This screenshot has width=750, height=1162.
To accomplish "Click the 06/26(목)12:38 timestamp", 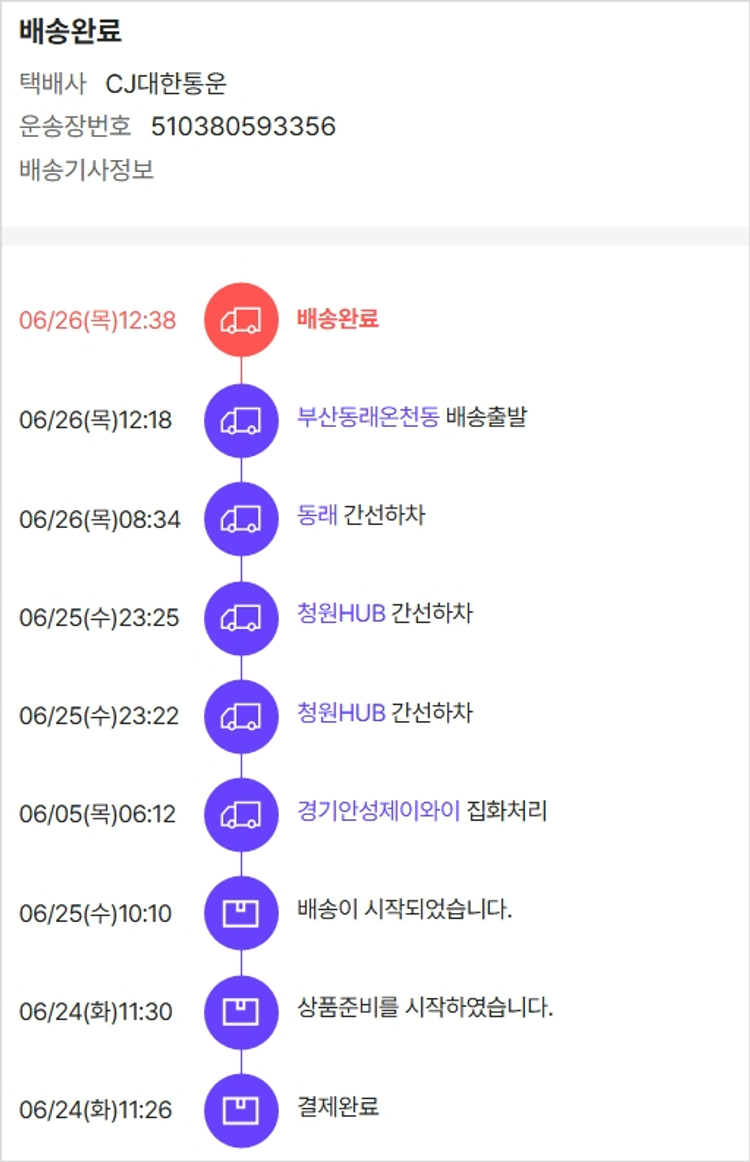I will pyautogui.click(x=97, y=321).
